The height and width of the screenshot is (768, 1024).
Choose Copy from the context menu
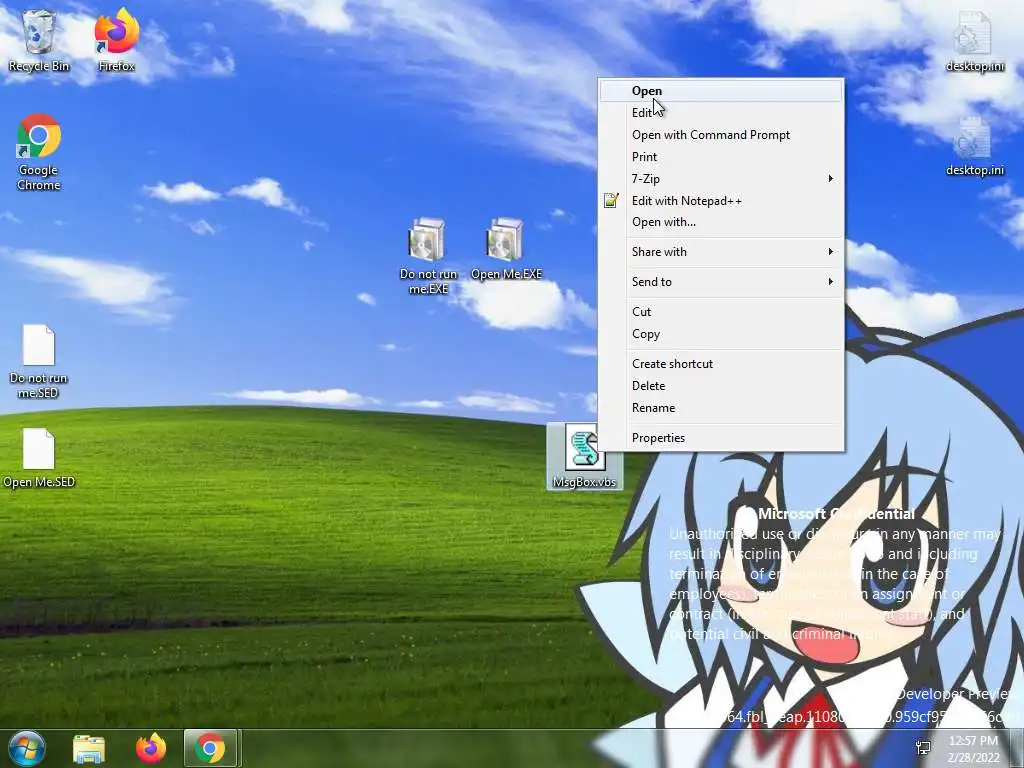click(721, 334)
